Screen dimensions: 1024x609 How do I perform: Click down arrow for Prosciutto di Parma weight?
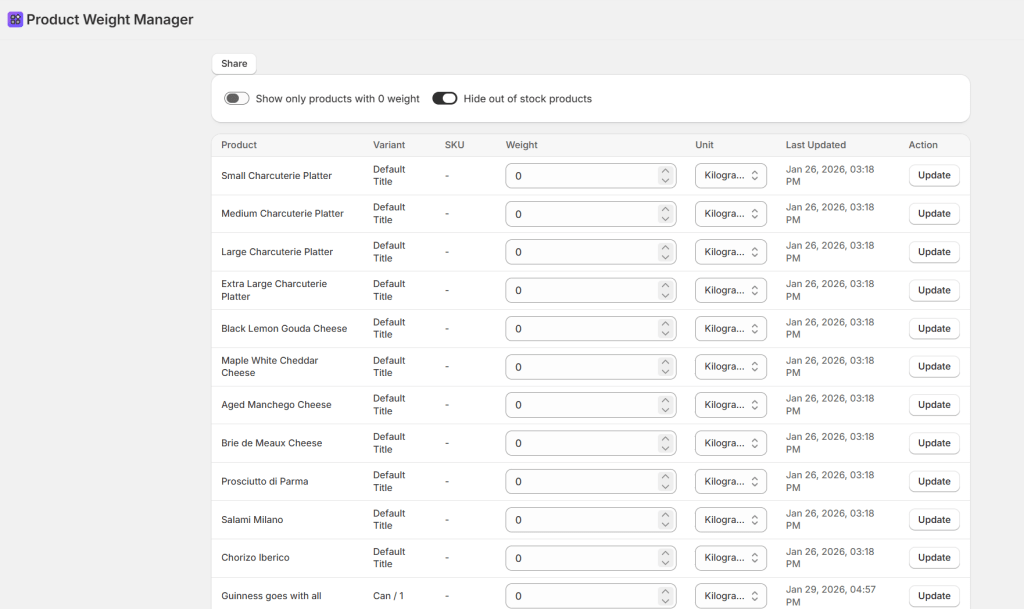point(665,487)
